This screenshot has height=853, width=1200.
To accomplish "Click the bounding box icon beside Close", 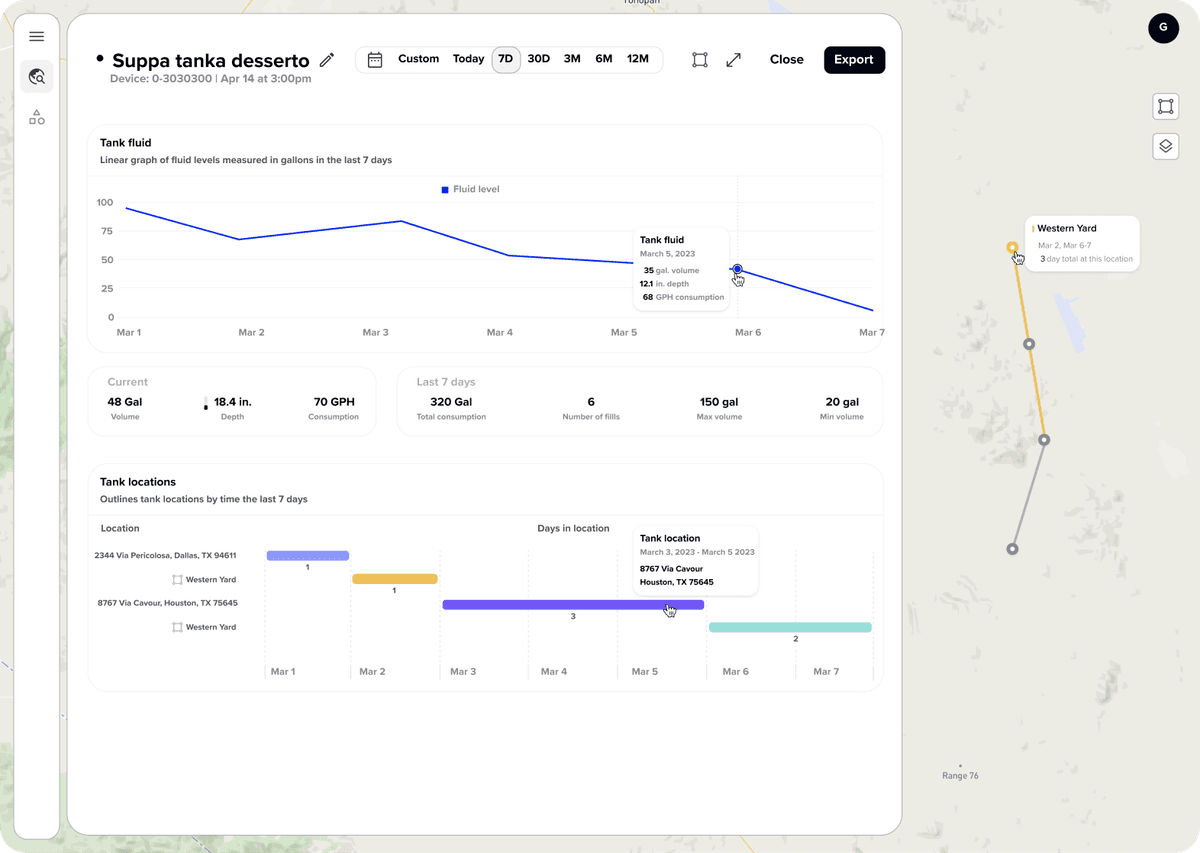I will 700,60.
